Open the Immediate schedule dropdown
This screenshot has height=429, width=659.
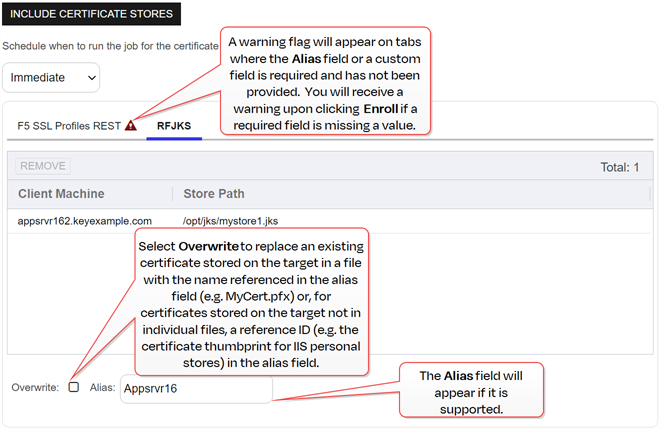point(51,77)
